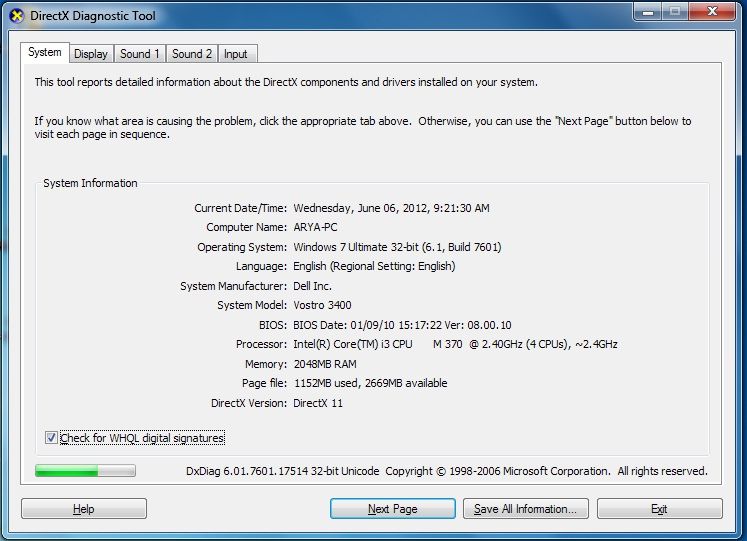
Task: Click the Intel Core i3 processor value
Action: tap(455, 344)
